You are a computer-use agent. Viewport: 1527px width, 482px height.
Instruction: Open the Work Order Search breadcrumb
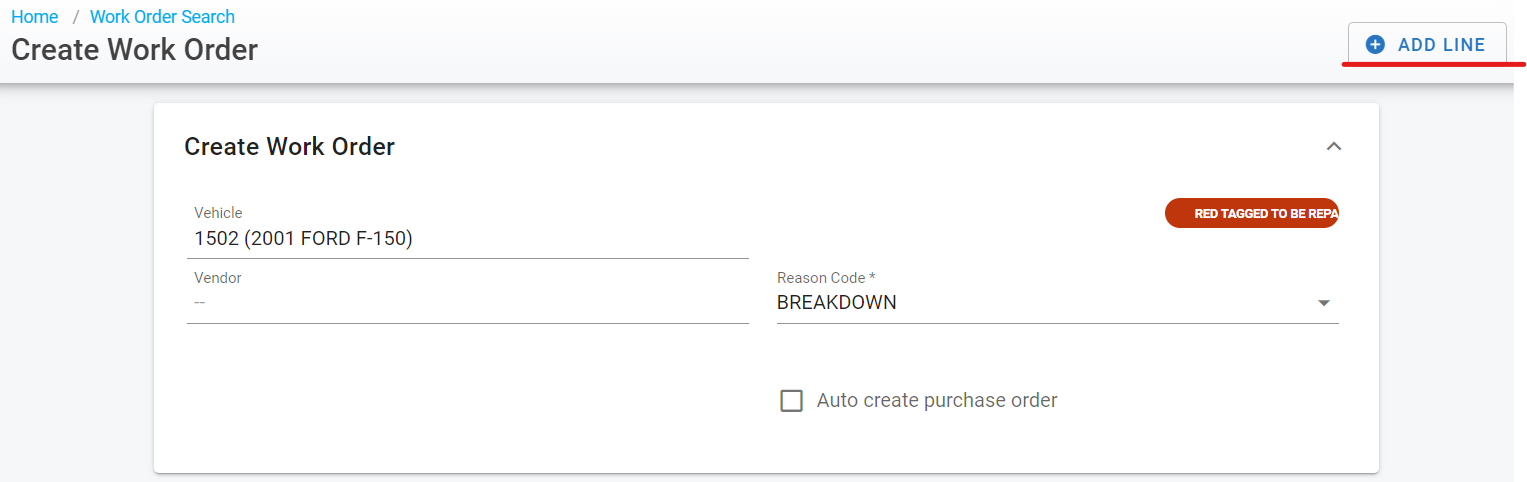(x=162, y=17)
